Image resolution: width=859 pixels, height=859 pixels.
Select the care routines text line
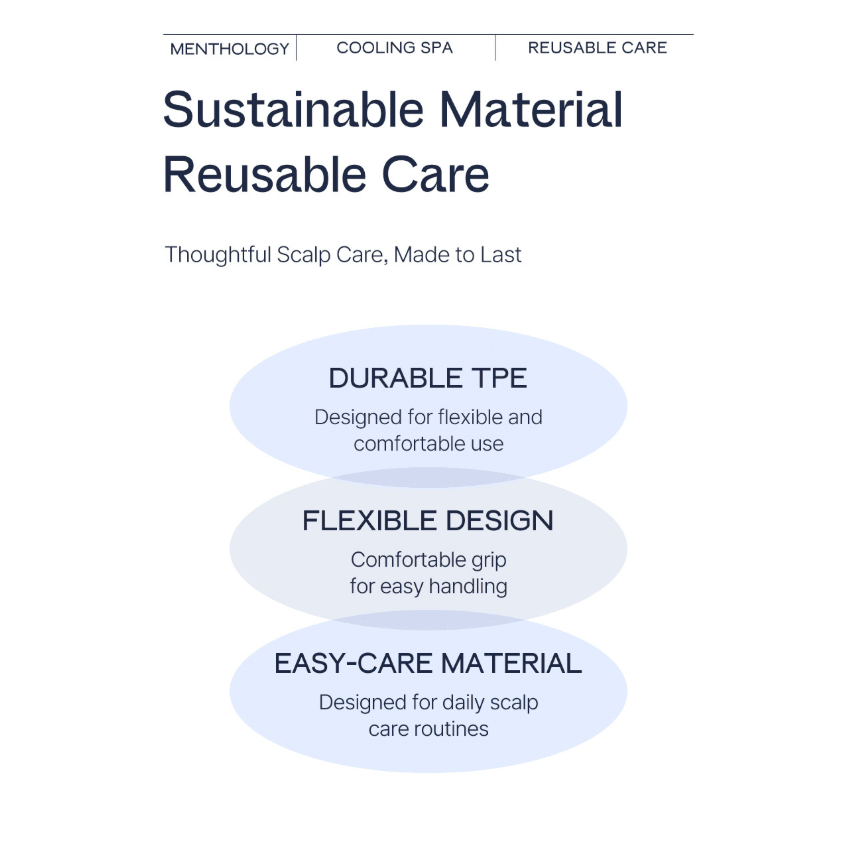(x=428, y=729)
